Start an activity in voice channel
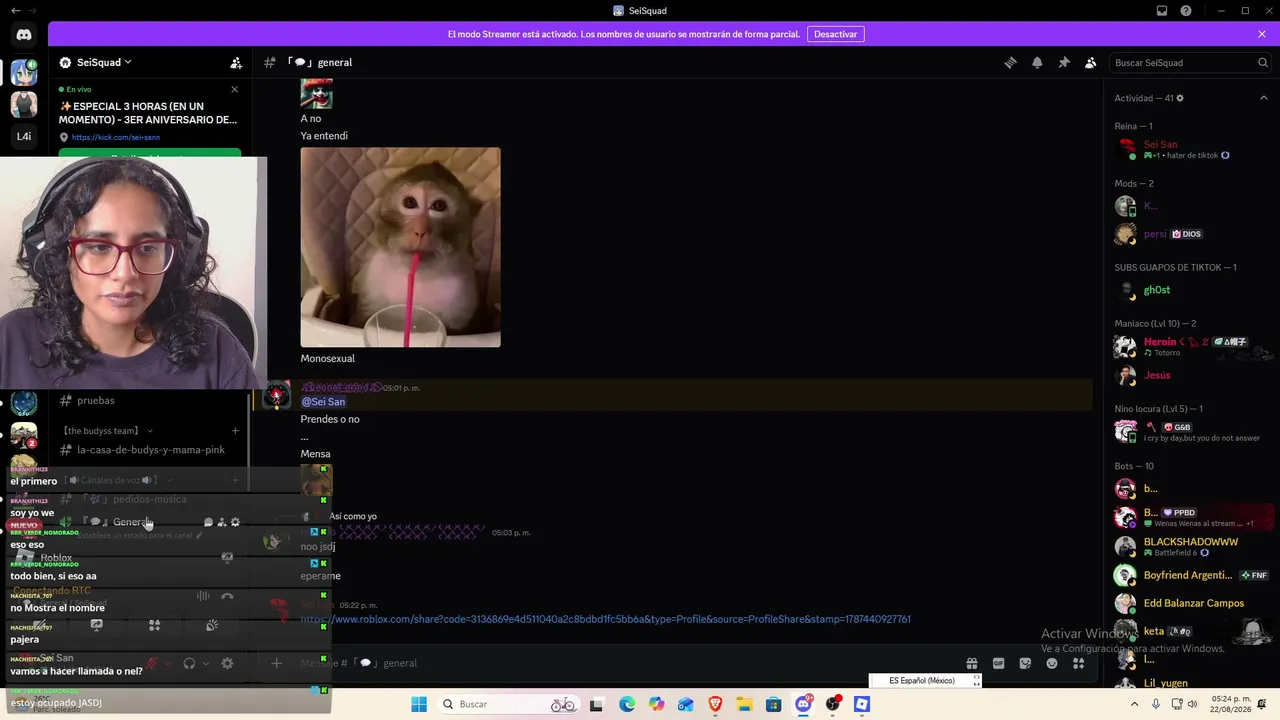Image resolution: width=1280 pixels, height=720 pixels. (x=154, y=626)
